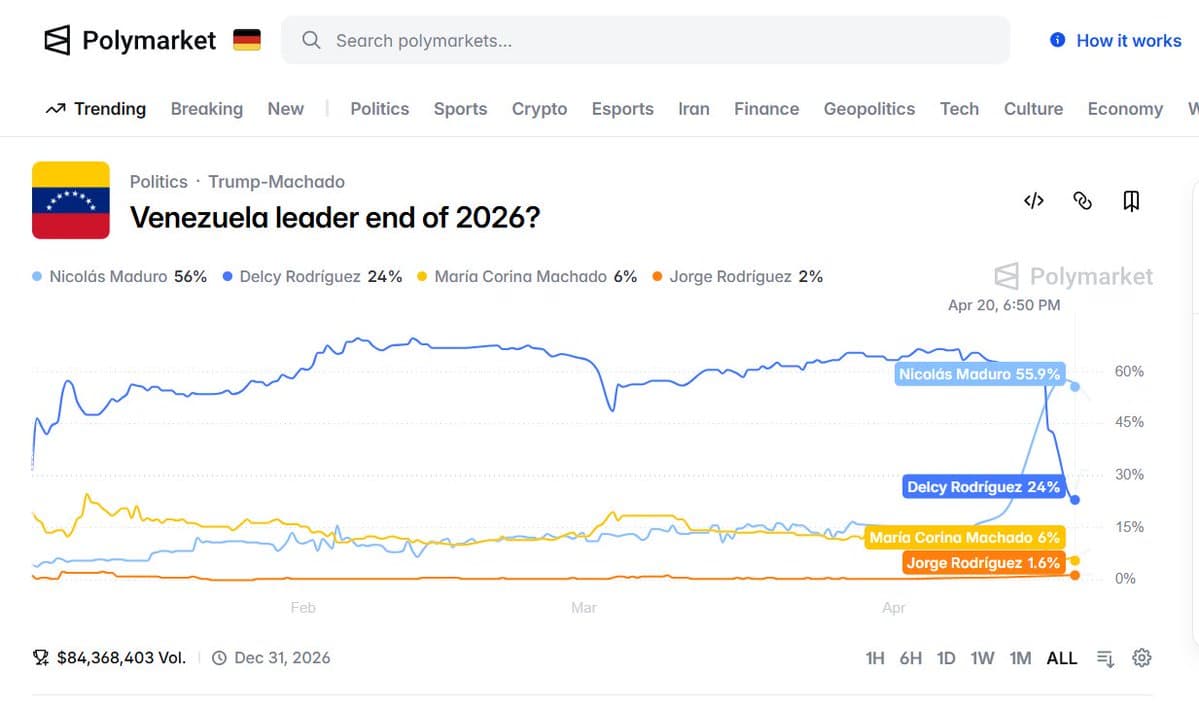
Task: Bookmark this Venezuela market
Action: point(1131,201)
